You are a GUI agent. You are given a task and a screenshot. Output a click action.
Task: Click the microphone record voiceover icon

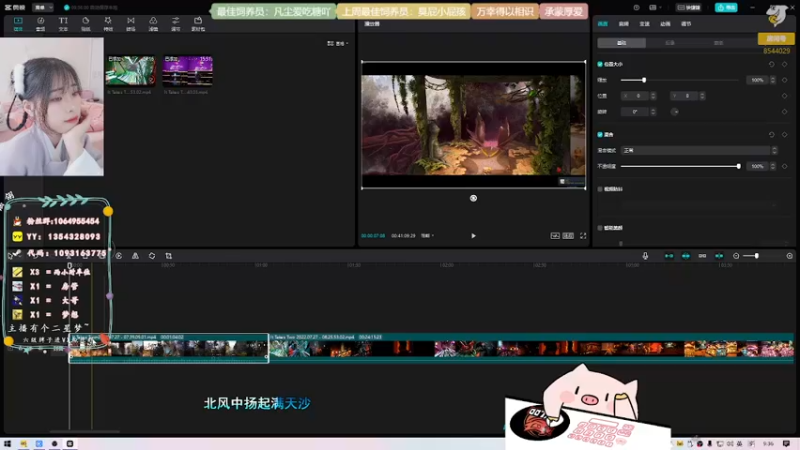[x=645, y=256]
